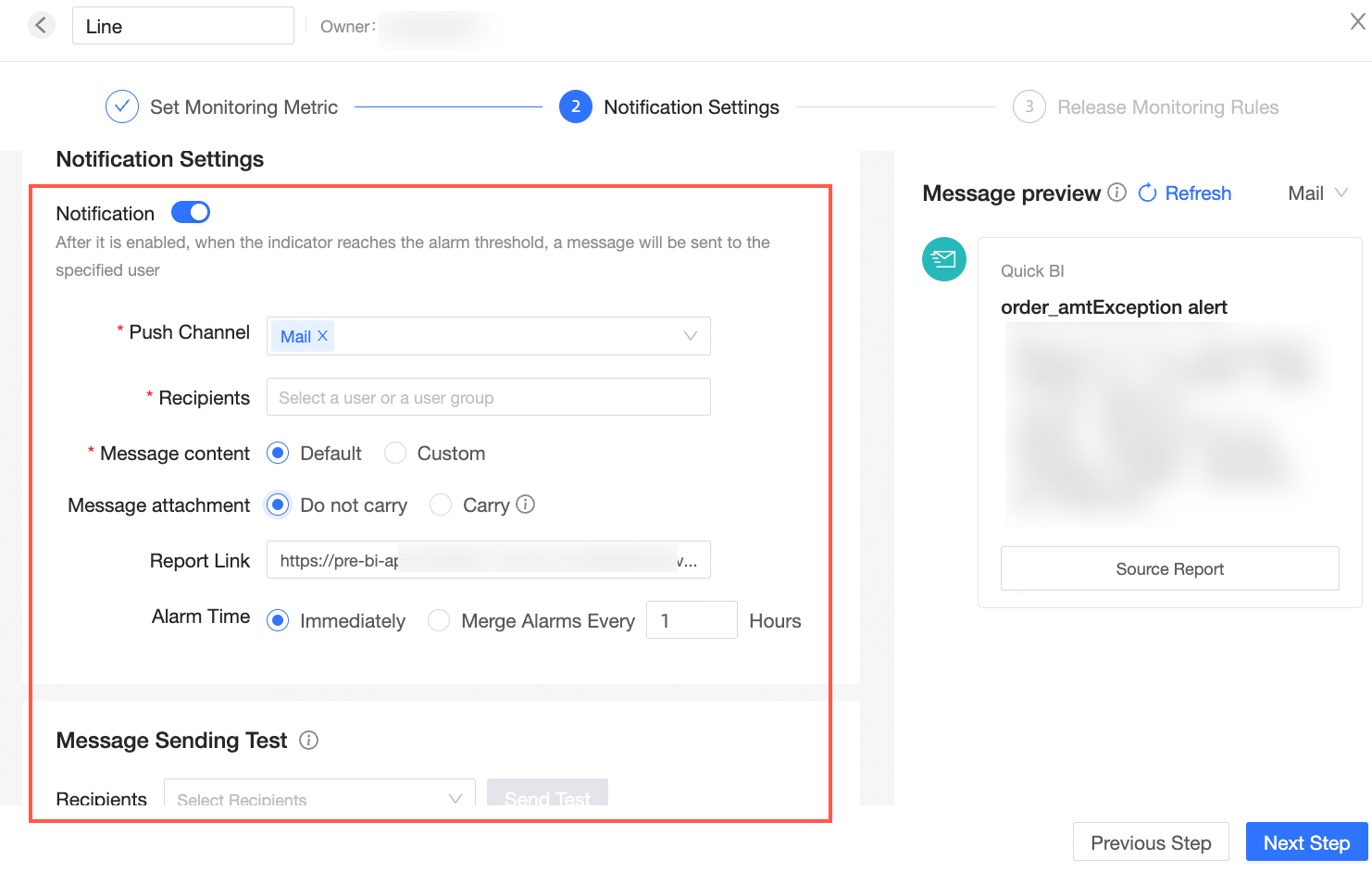Choose Carry for Message attachment
This screenshot has width=1372, height=872.
441,505
